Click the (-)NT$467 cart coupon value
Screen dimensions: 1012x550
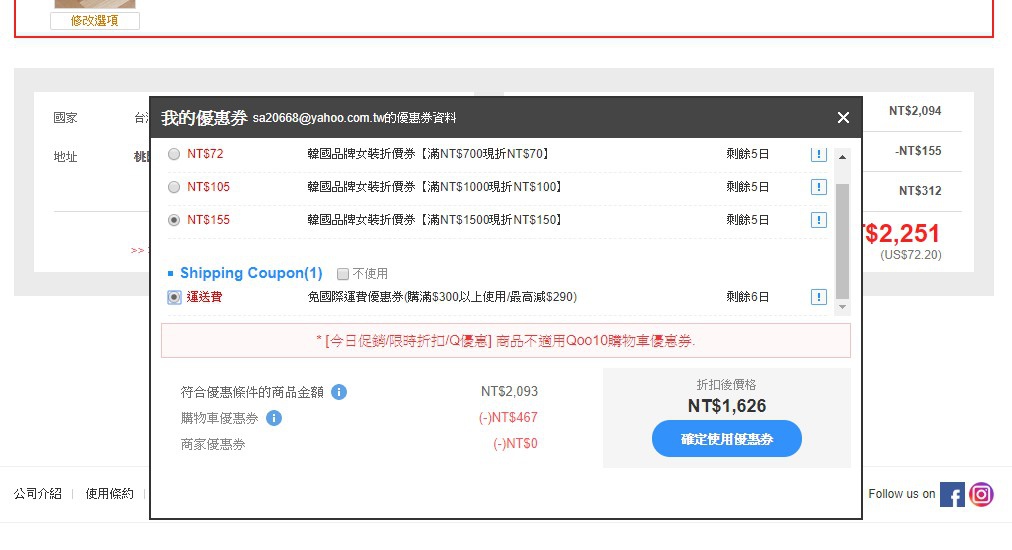tap(508, 418)
